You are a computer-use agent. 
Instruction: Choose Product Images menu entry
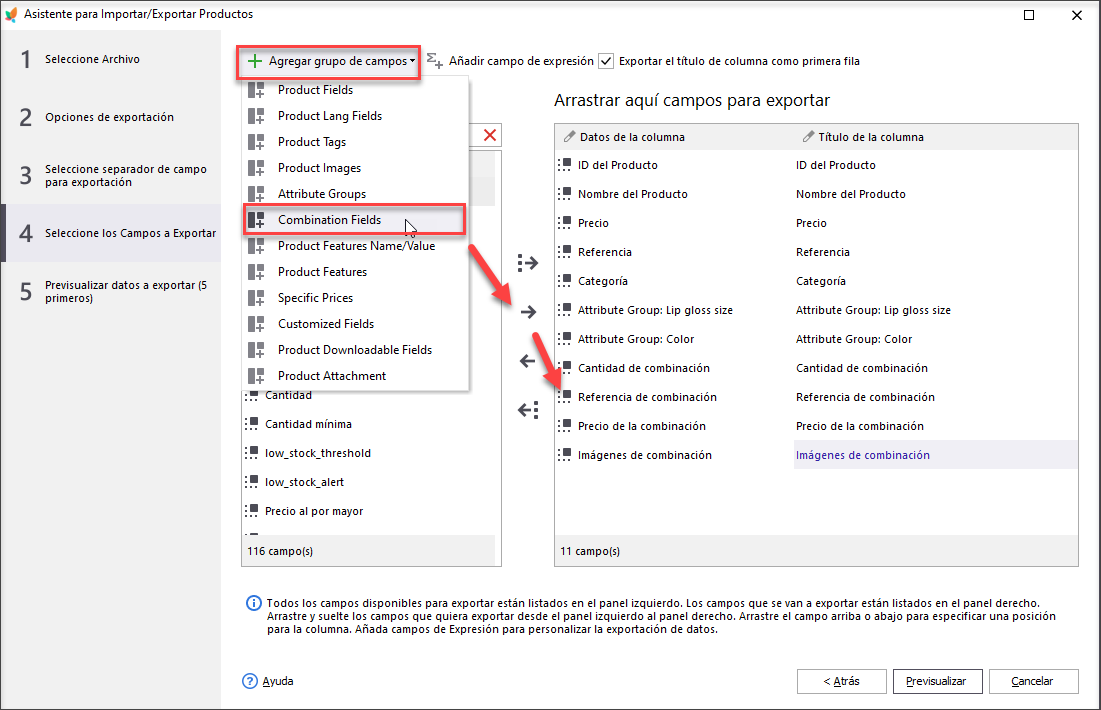[x=319, y=168]
